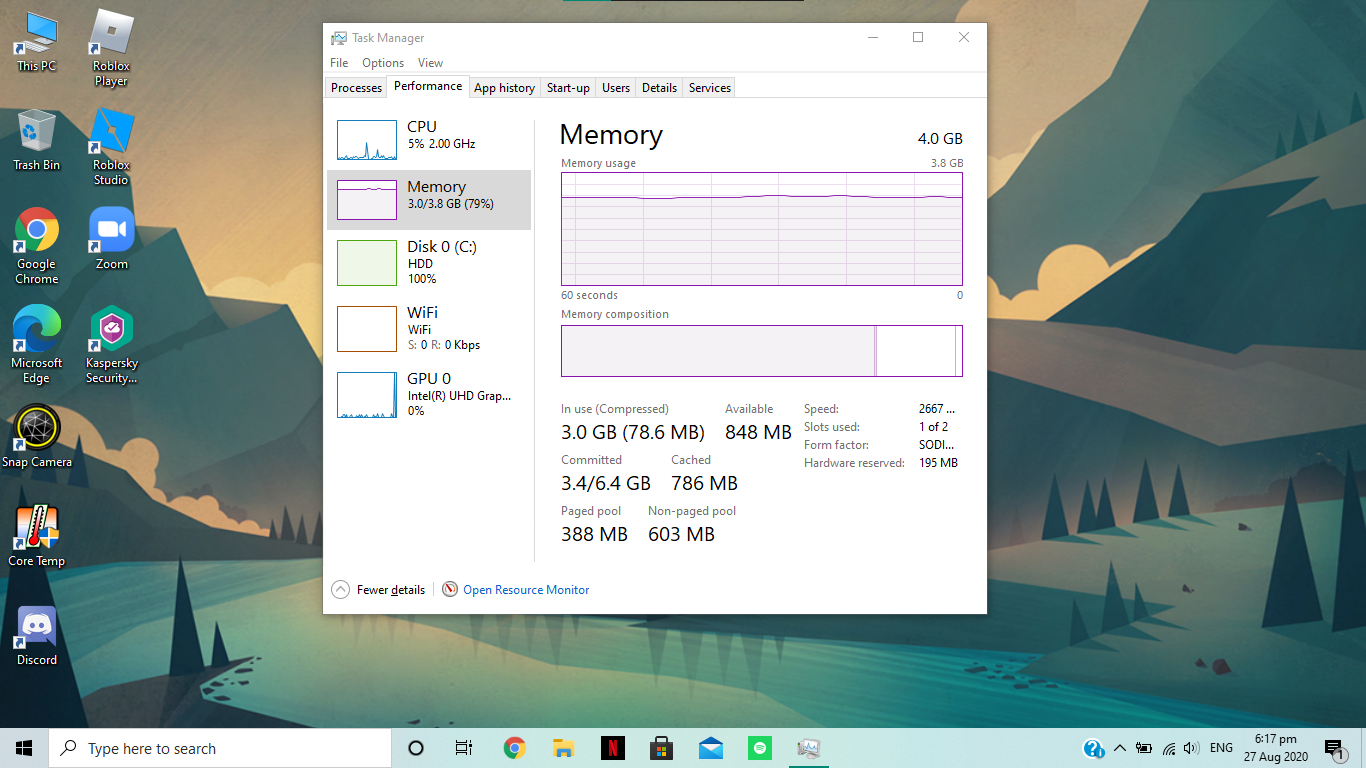Click the Kaspersky Security desktop icon
The image size is (1366, 768).
pos(111,344)
